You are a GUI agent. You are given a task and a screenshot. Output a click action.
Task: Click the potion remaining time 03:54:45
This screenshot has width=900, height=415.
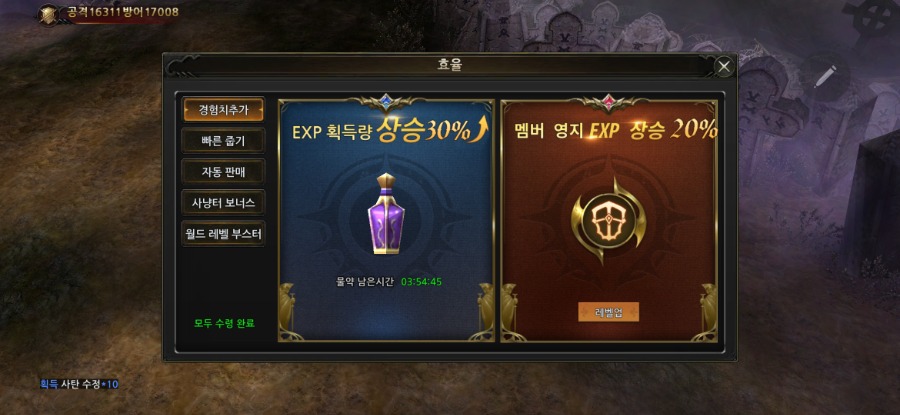421,282
